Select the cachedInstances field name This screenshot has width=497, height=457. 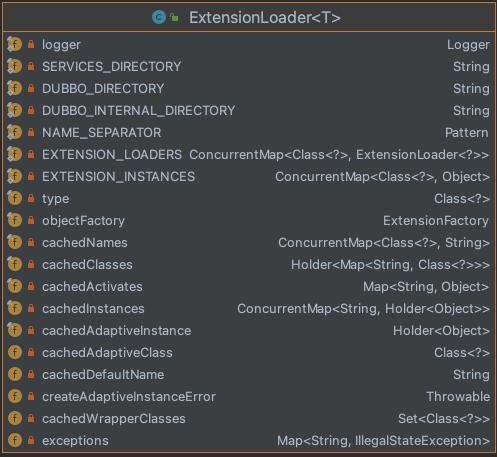click(93, 309)
